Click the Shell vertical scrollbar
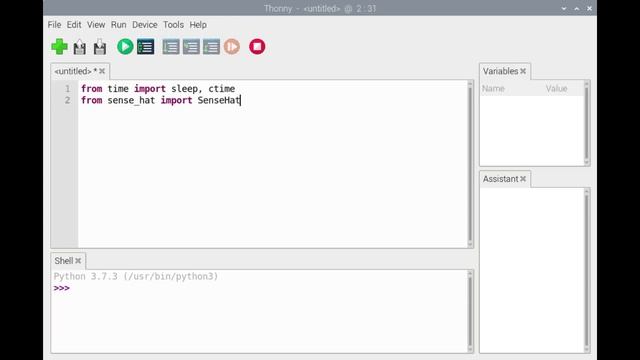This screenshot has height=360, width=640. [x=470, y=311]
